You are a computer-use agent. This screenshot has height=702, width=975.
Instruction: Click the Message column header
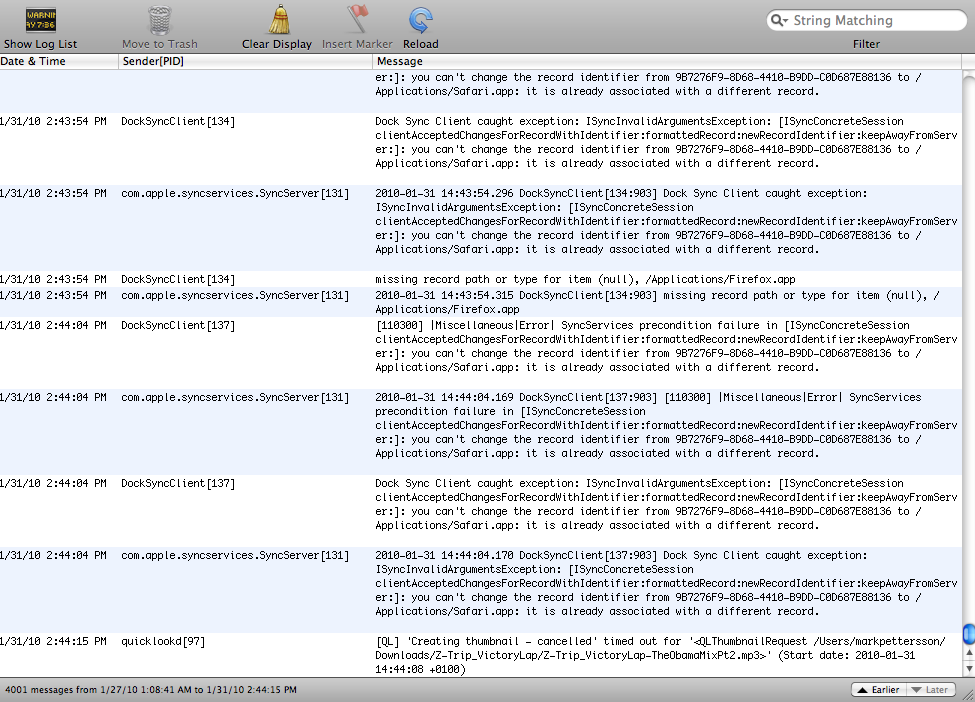coord(667,61)
